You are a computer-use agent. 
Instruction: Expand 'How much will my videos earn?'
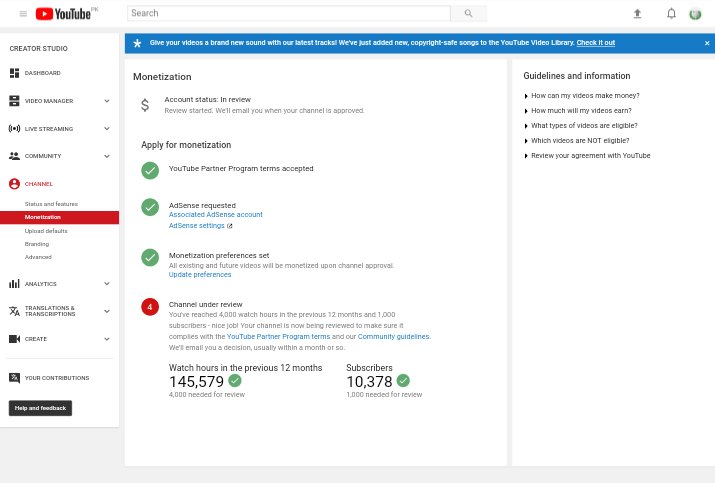click(578, 111)
